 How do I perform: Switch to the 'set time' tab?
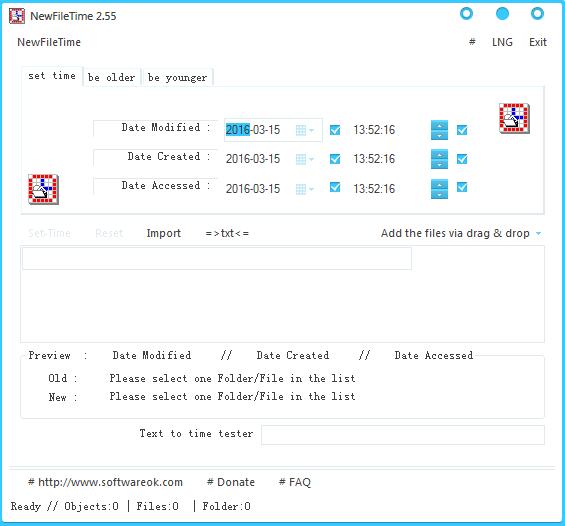point(52,76)
